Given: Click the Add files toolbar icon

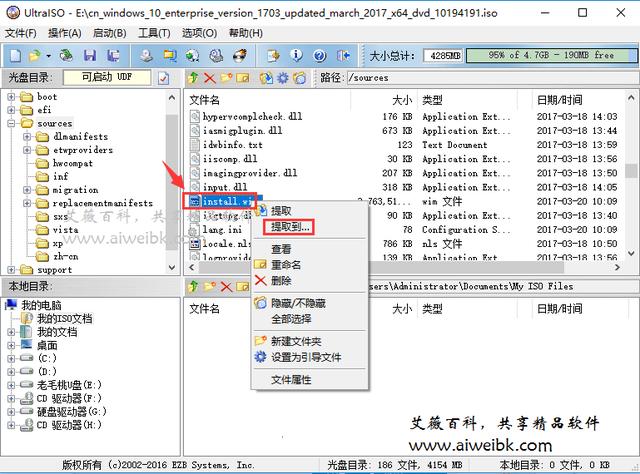Looking at the screenshot, I should [x=273, y=56].
